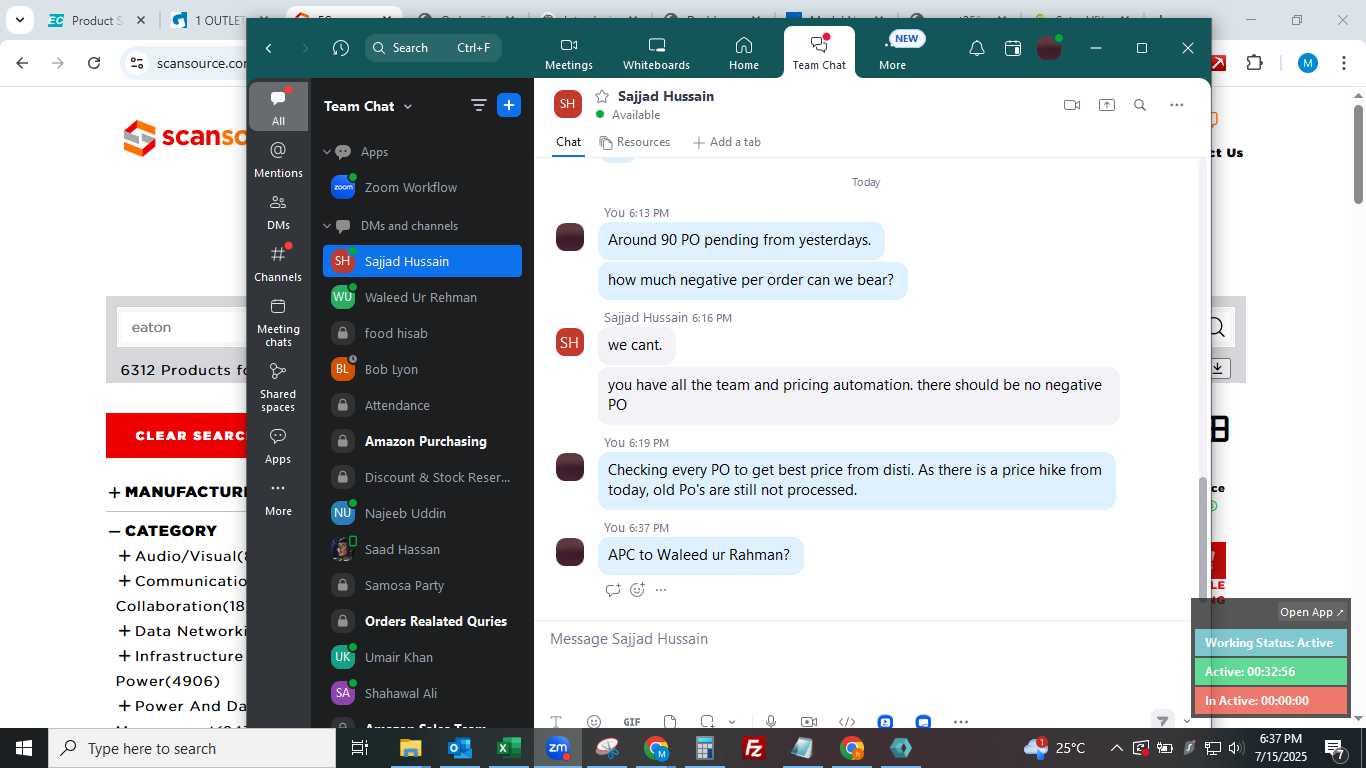
Task: Open Mentions in the sidebar
Action: pyautogui.click(x=278, y=159)
